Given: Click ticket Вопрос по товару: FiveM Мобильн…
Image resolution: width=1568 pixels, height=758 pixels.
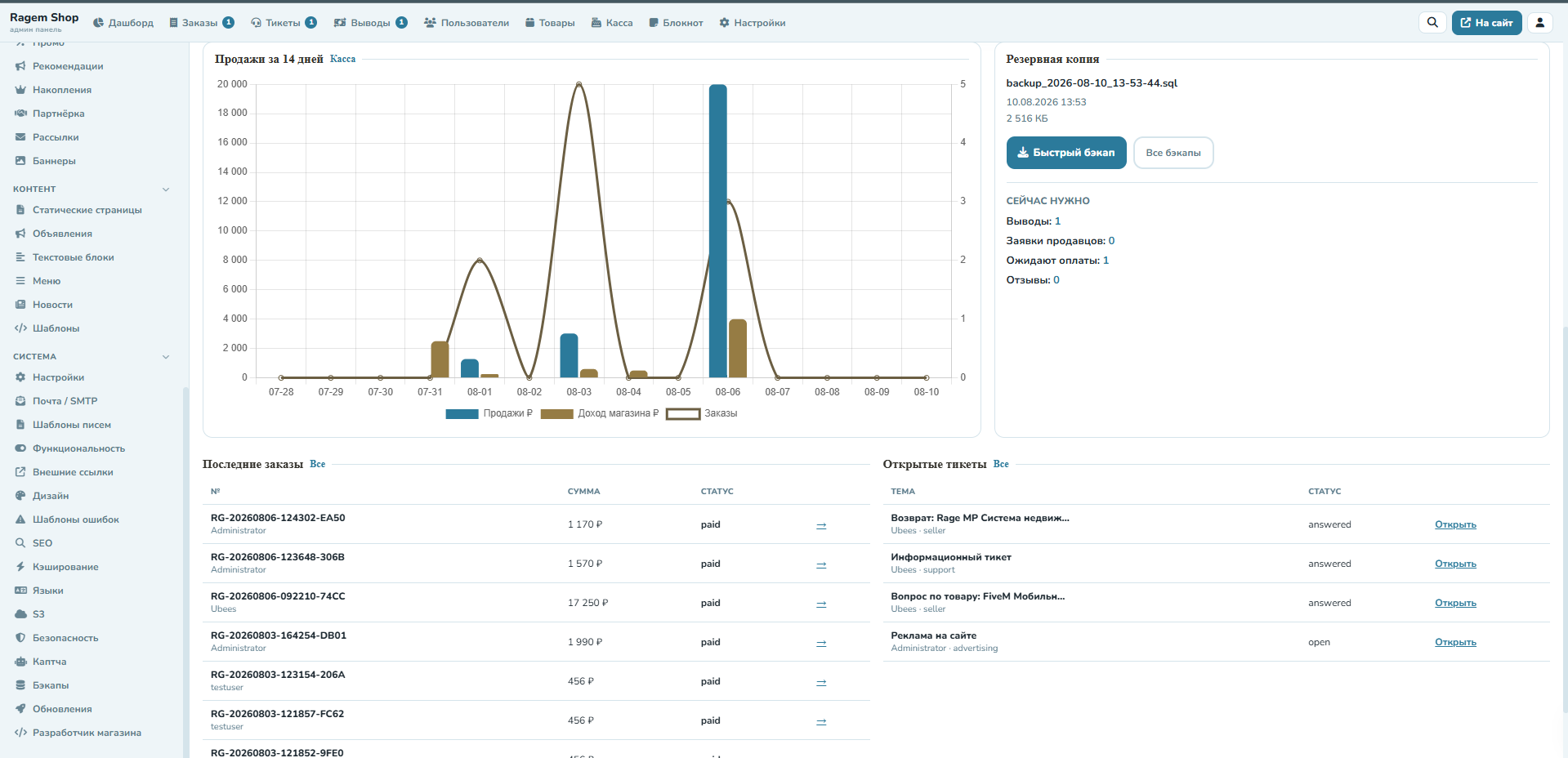Looking at the screenshot, I should pyautogui.click(x=978, y=596).
